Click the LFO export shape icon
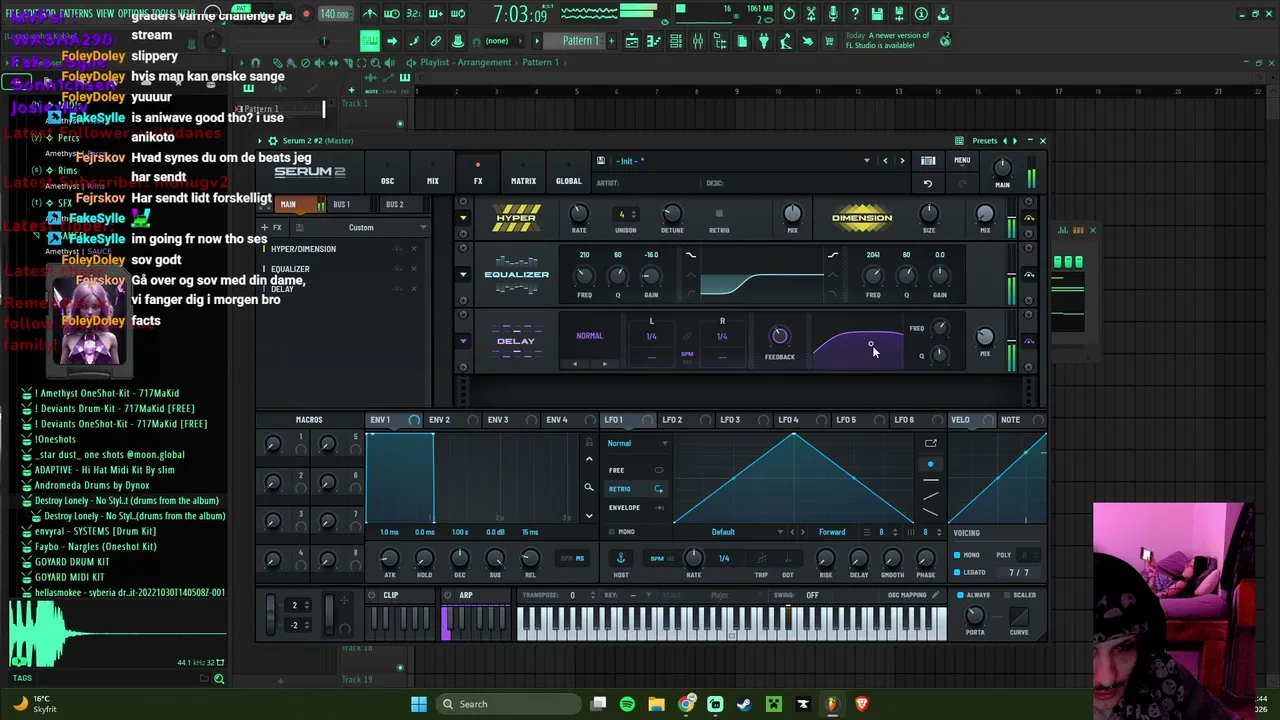 931,444
